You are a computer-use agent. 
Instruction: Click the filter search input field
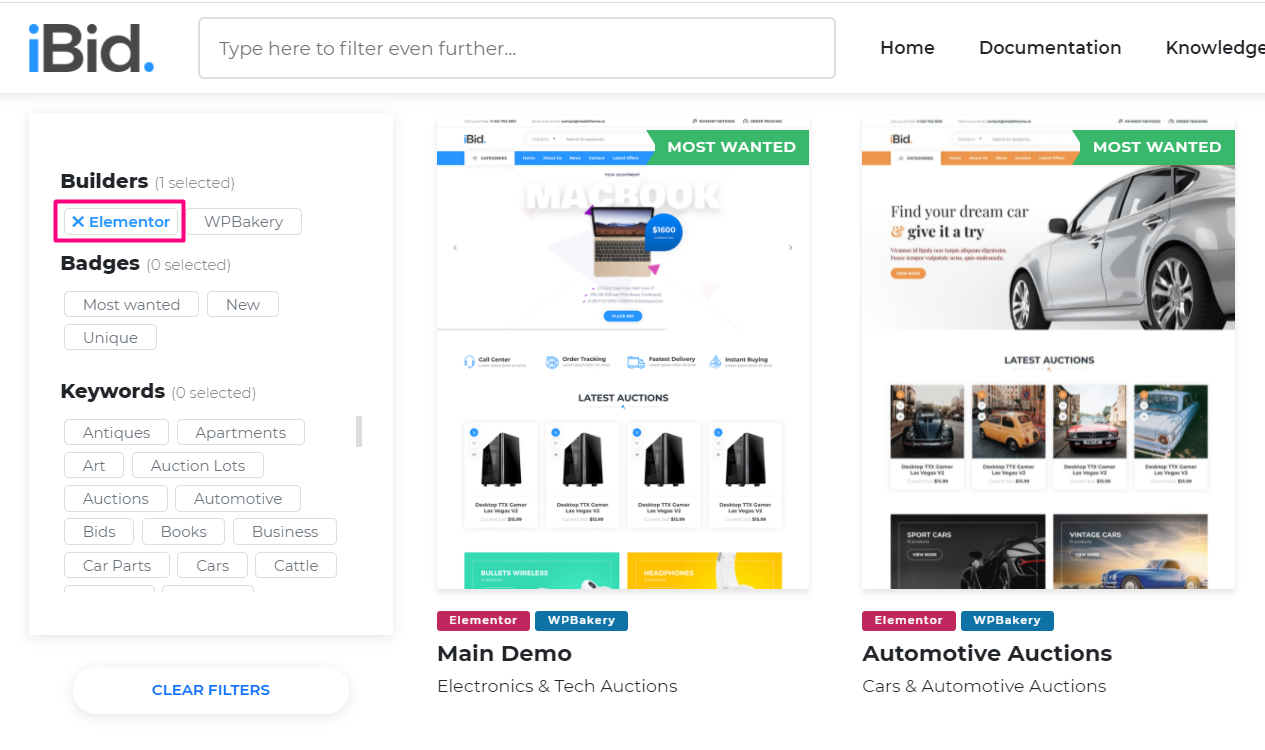coord(516,48)
